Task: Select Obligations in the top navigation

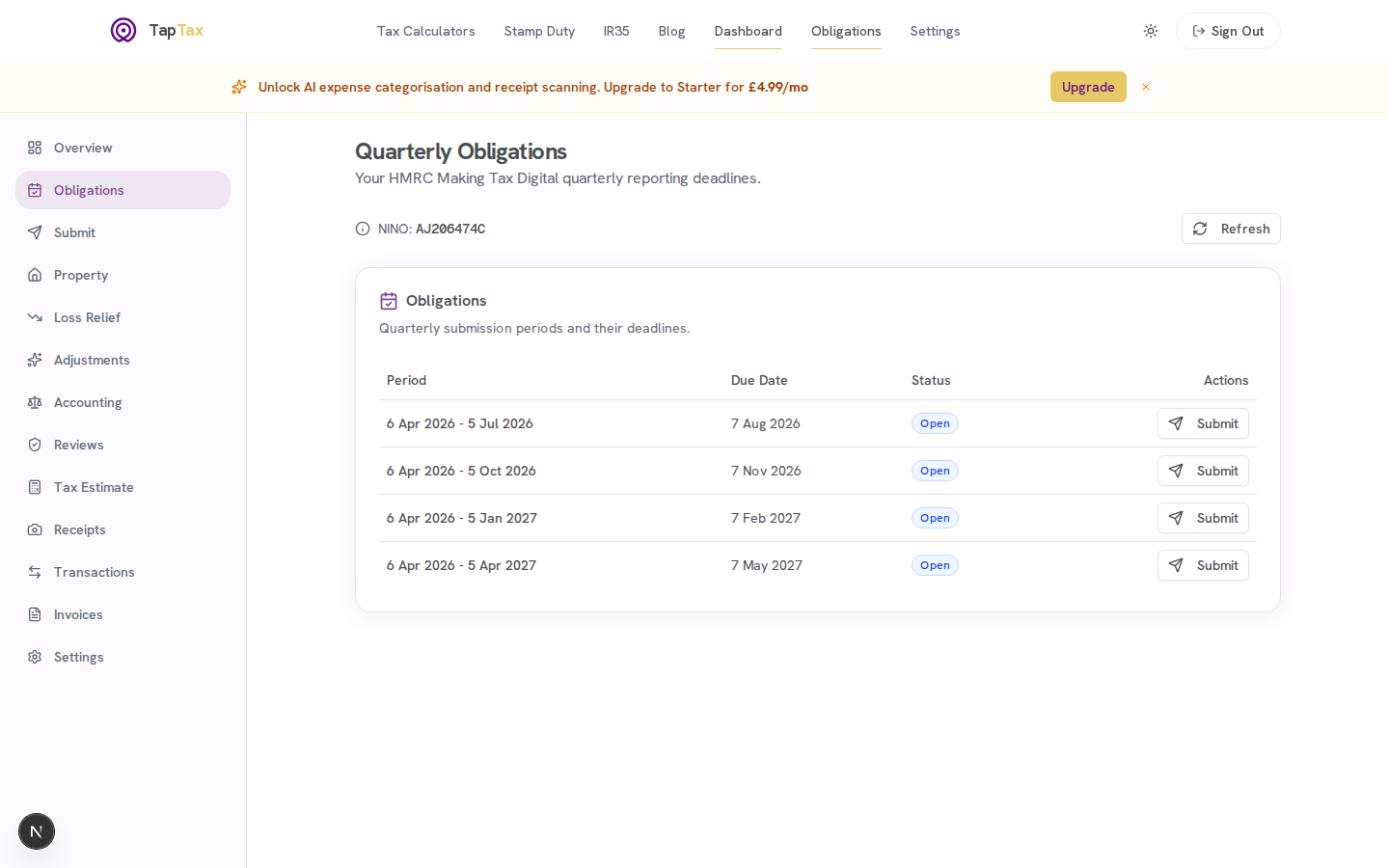Action: tap(846, 31)
